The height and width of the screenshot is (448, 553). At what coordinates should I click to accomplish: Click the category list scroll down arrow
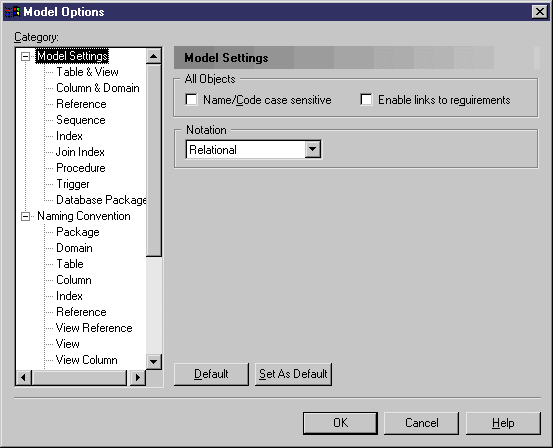pos(154,362)
